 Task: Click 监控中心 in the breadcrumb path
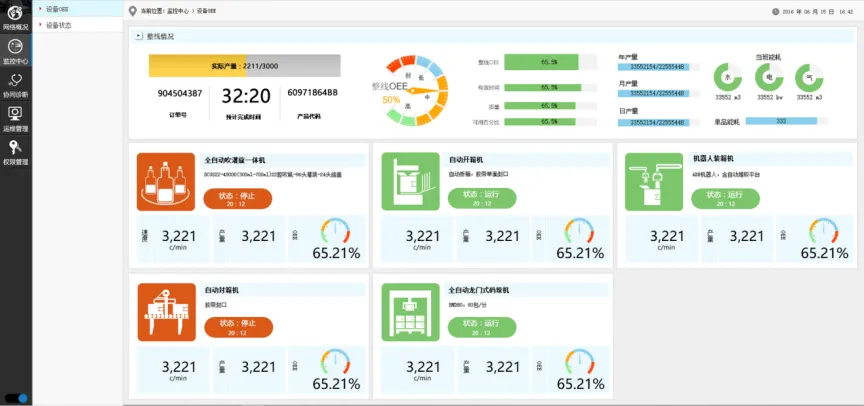coord(180,11)
